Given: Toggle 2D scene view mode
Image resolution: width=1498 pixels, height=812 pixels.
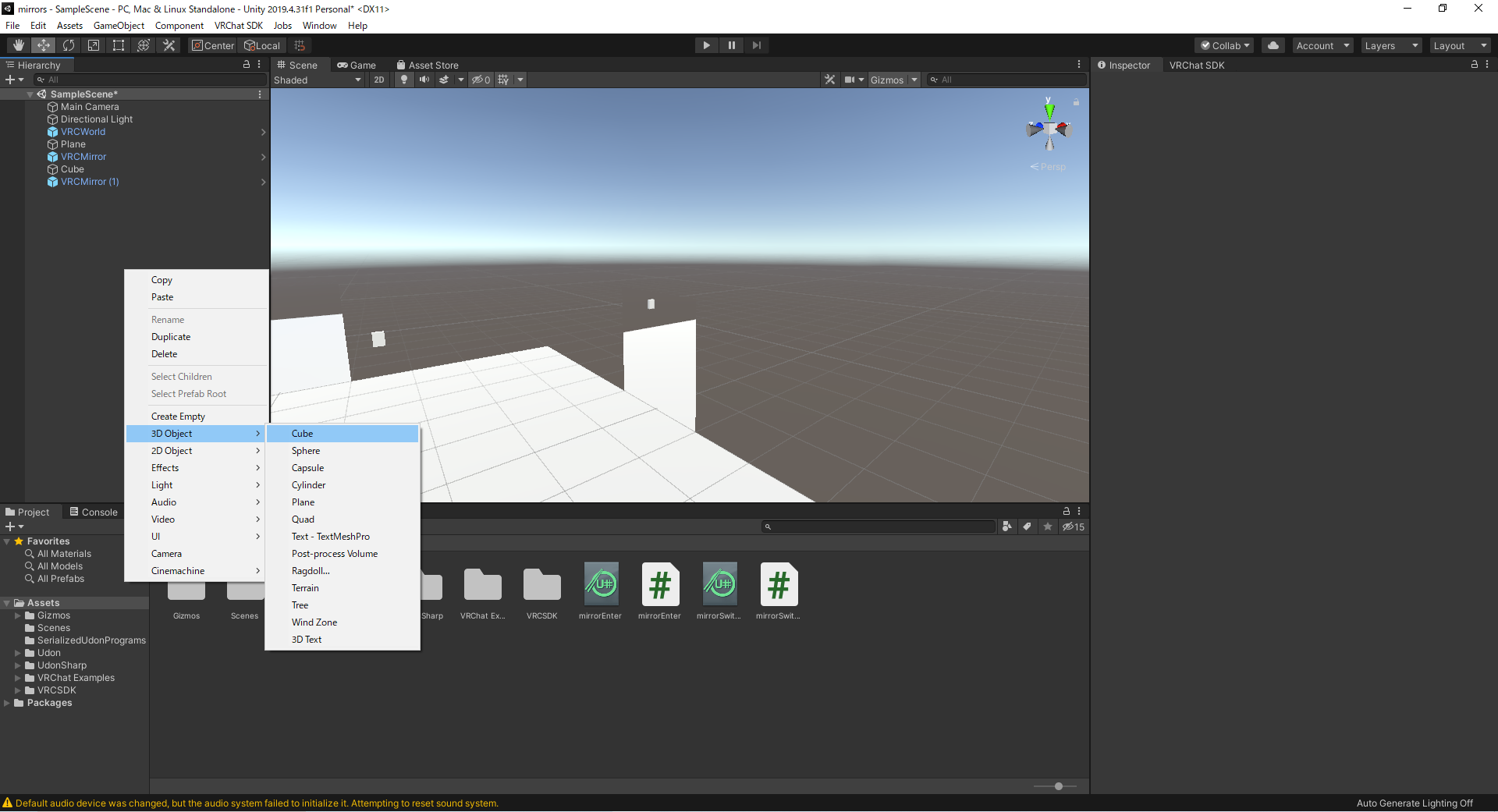Looking at the screenshot, I should 379,80.
